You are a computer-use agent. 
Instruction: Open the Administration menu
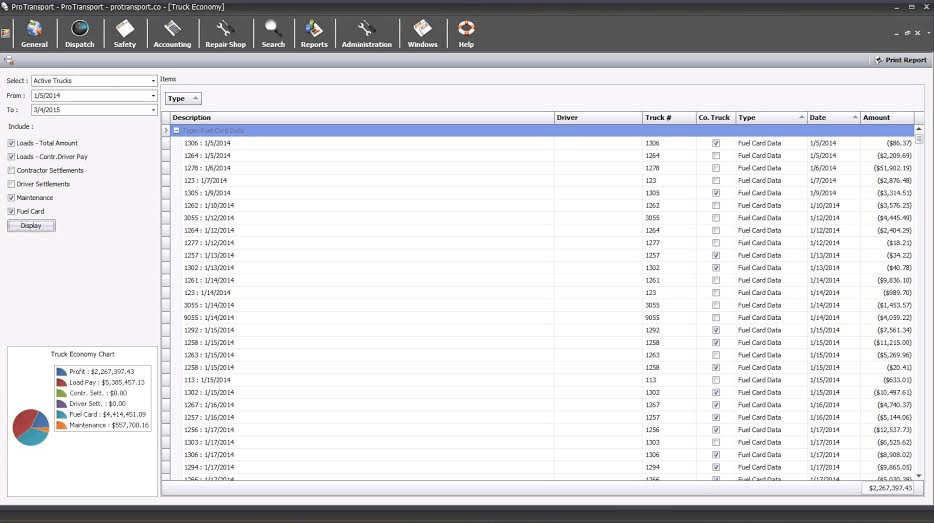[366, 33]
